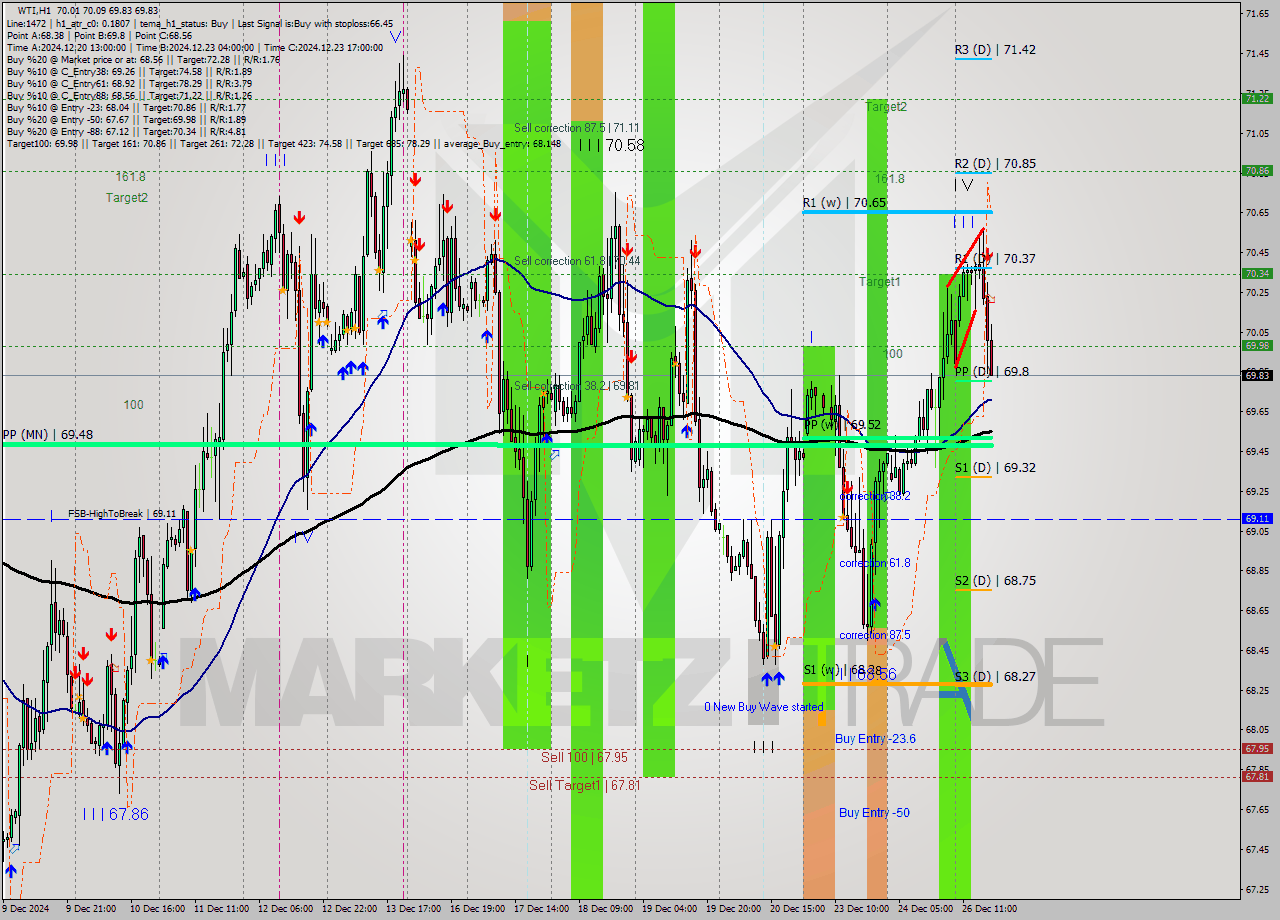Select the 16 Dec 19:00 time label
The height and width of the screenshot is (920, 1280).
click(x=477, y=909)
